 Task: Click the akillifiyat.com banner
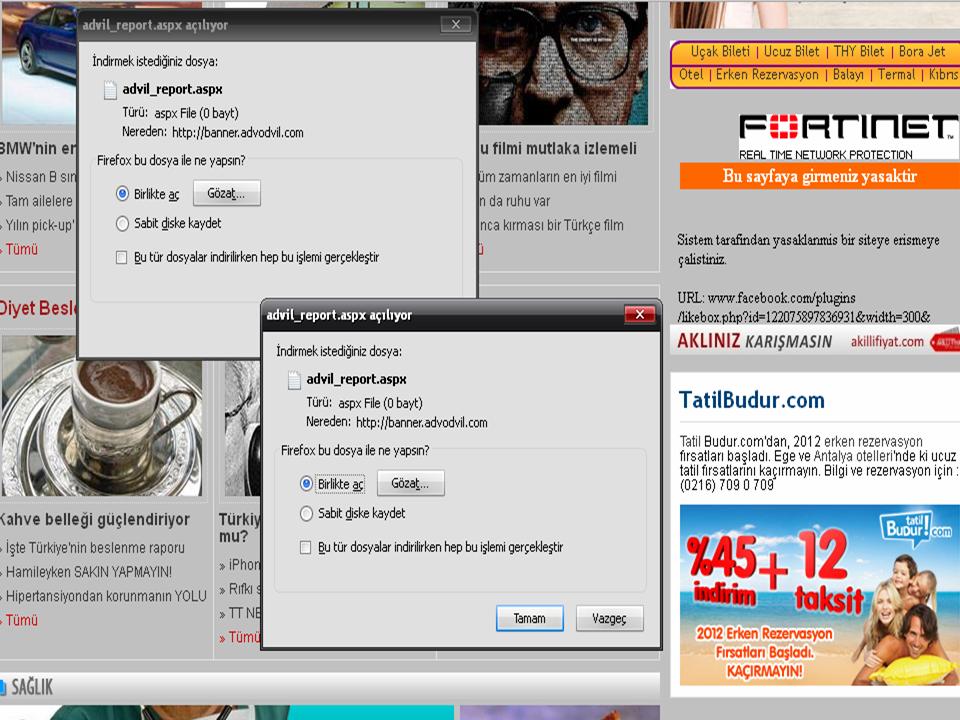tap(814, 341)
